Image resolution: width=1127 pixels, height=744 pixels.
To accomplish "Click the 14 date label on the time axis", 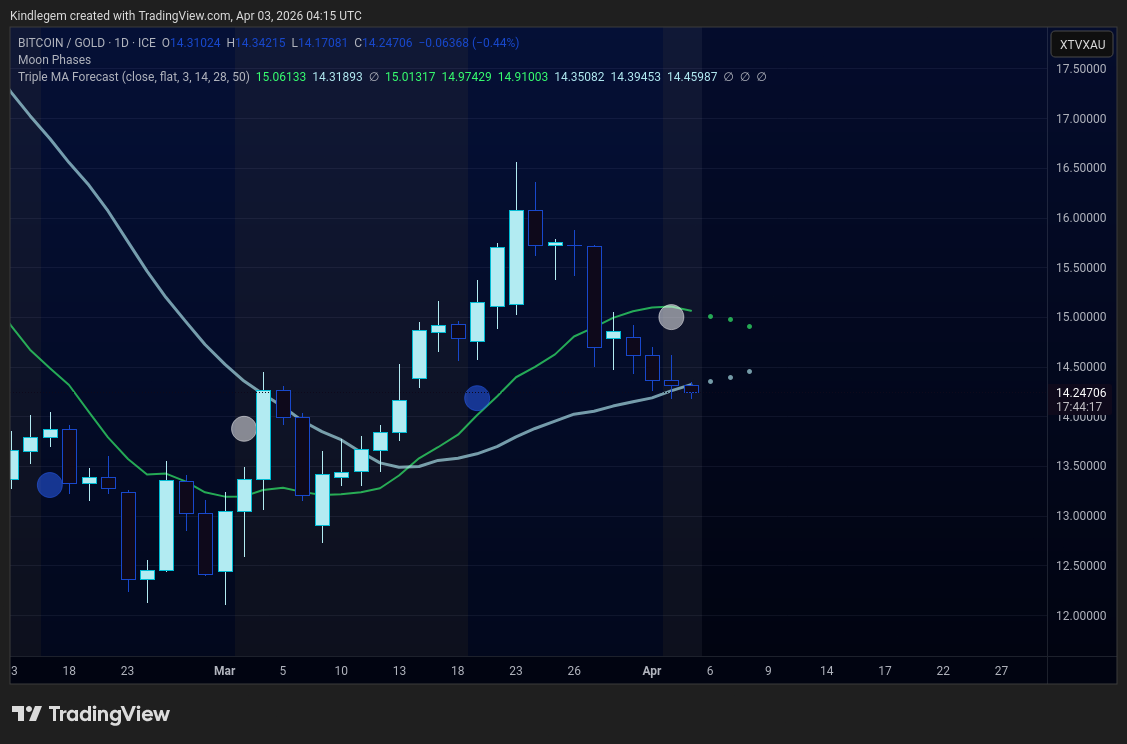I will [827, 671].
